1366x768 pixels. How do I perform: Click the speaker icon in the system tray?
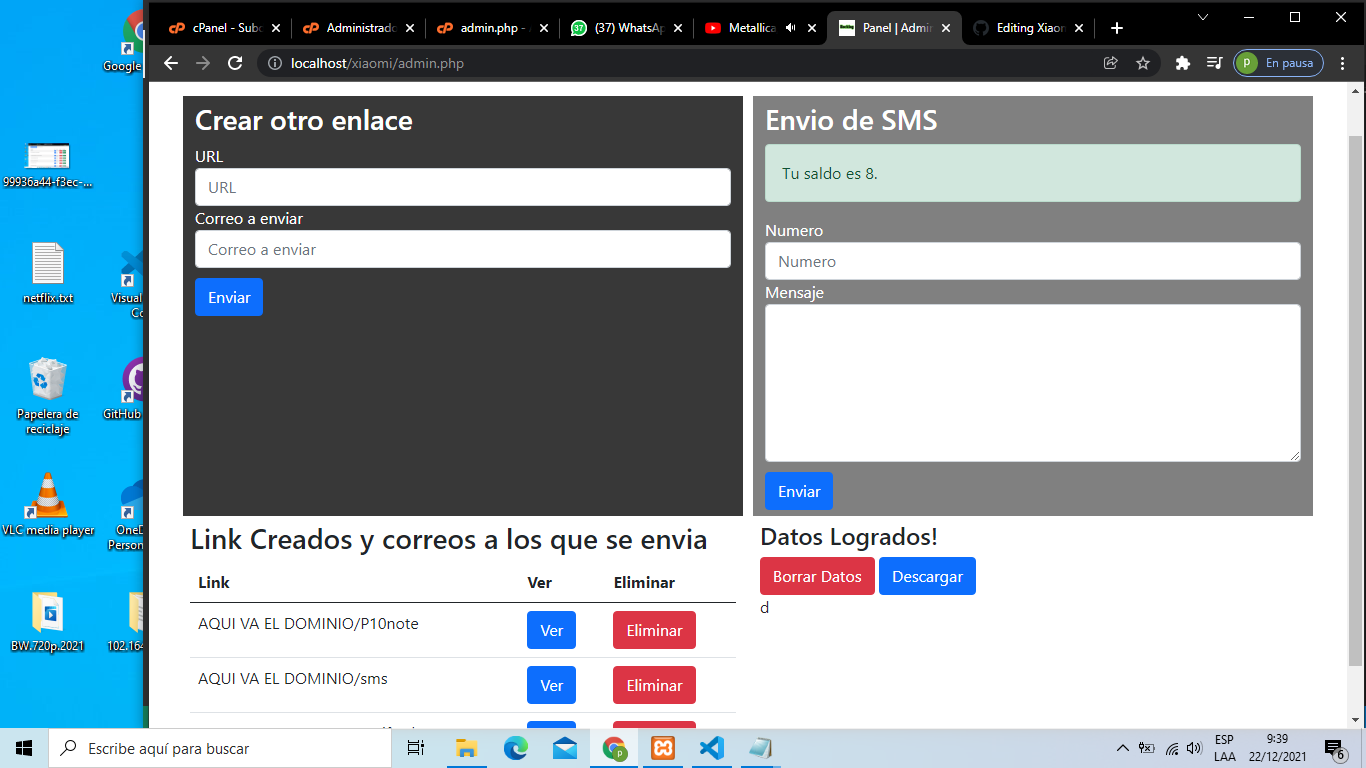(1196, 747)
